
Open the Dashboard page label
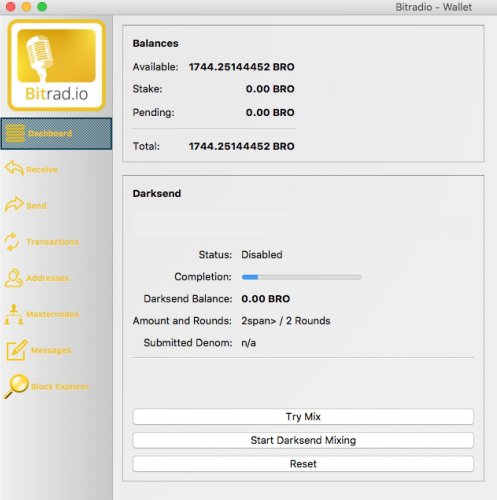coord(50,133)
